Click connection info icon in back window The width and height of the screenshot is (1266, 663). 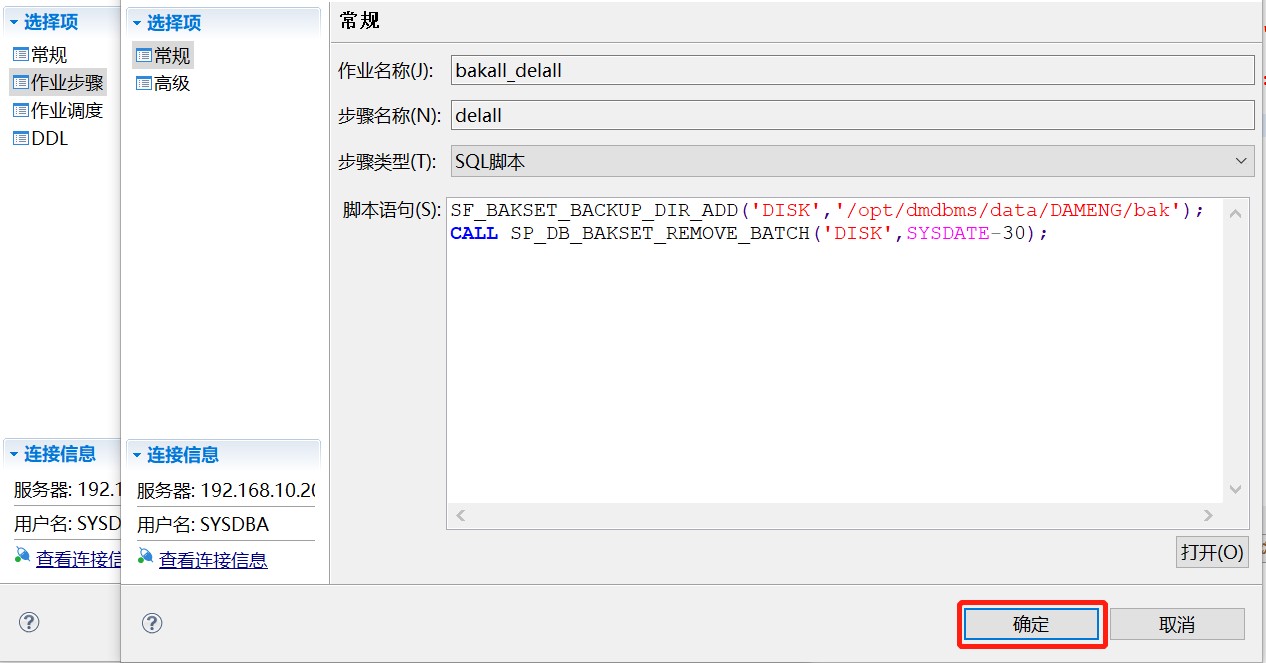coord(22,556)
